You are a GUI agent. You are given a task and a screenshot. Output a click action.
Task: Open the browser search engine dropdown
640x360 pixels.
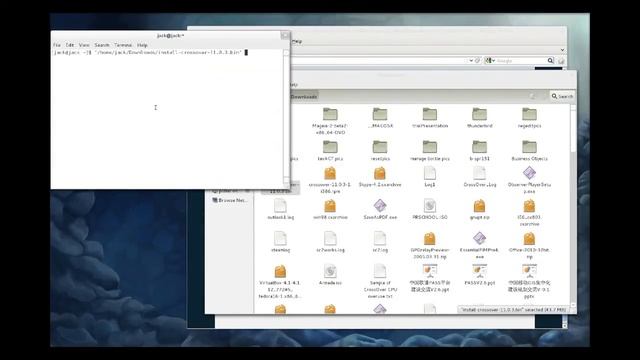coord(490,60)
